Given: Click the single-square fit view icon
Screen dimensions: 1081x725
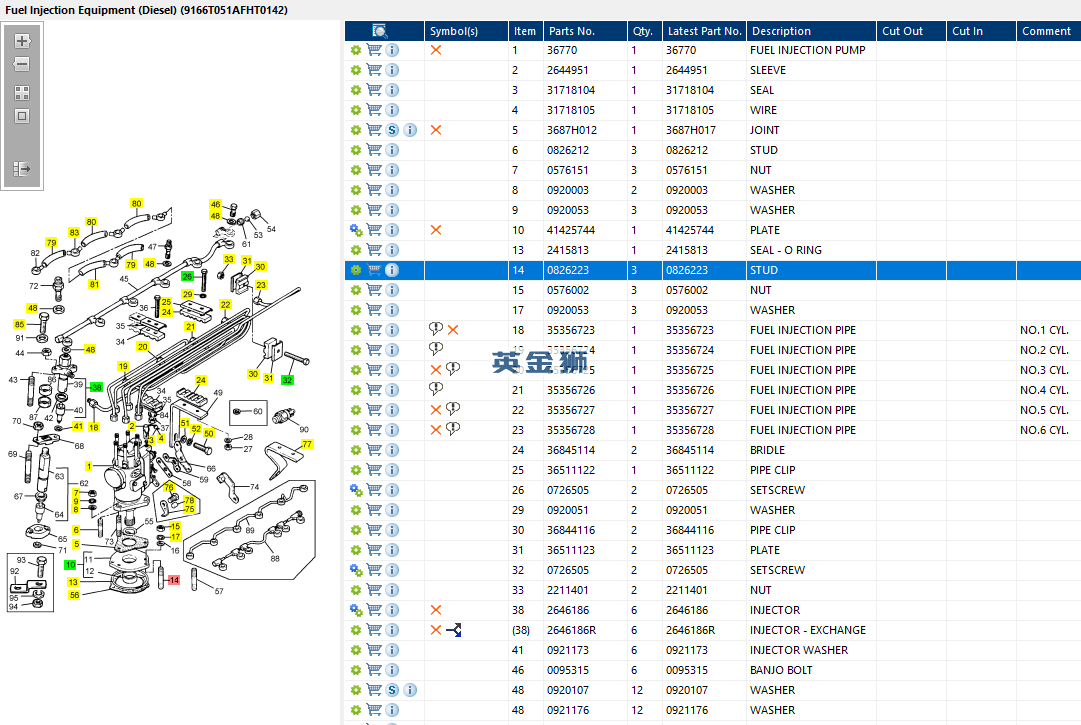Looking at the screenshot, I should (x=22, y=116).
